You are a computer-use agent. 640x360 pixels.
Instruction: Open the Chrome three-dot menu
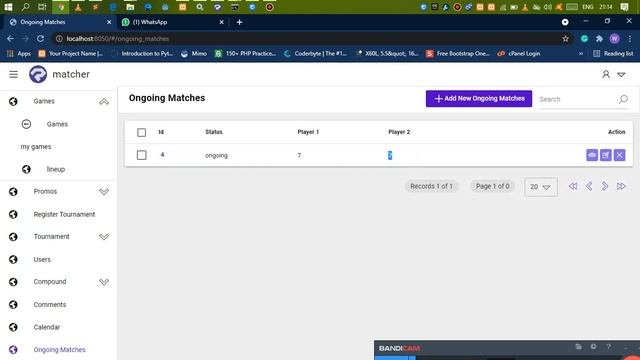tap(630, 38)
